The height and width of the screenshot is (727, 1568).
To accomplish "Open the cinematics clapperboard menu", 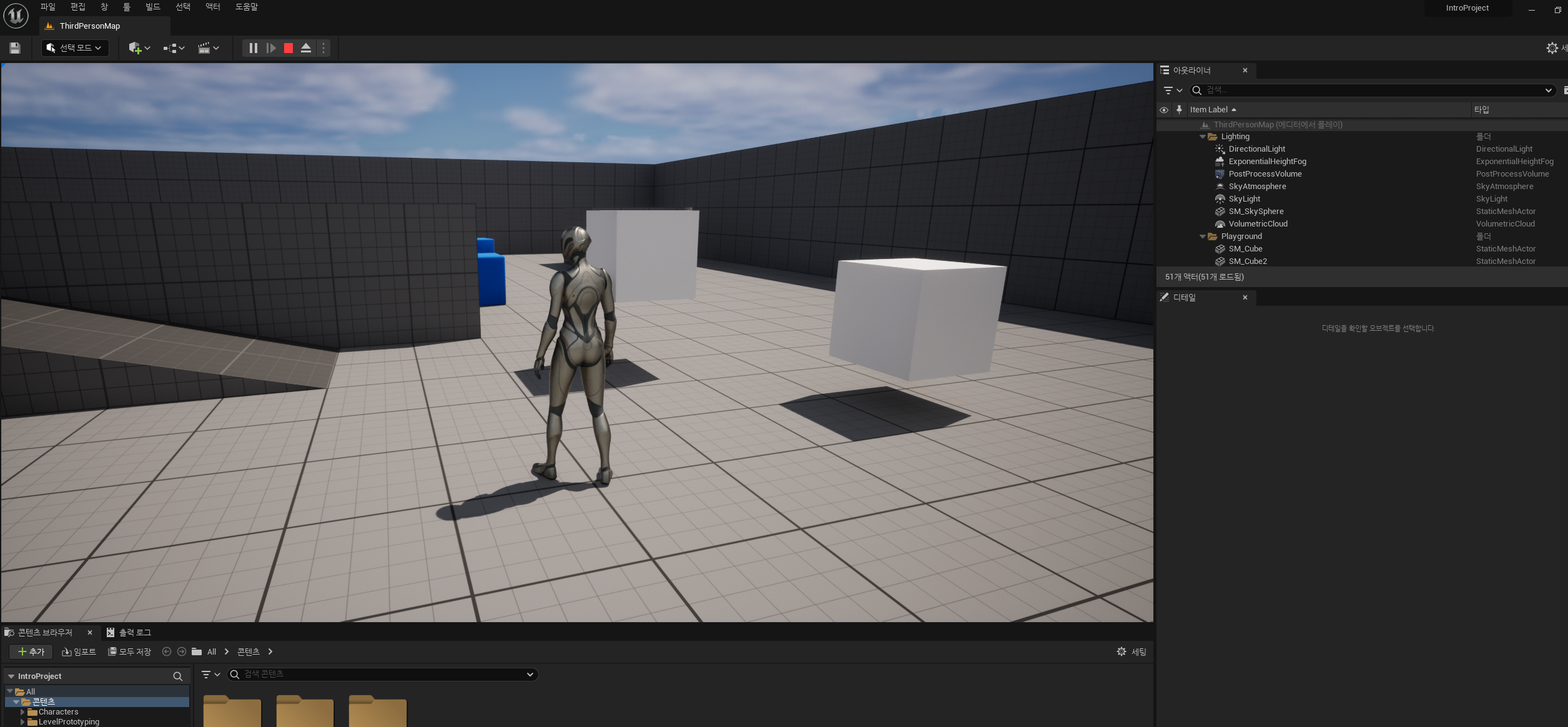I will pyautogui.click(x=208, y=48).
